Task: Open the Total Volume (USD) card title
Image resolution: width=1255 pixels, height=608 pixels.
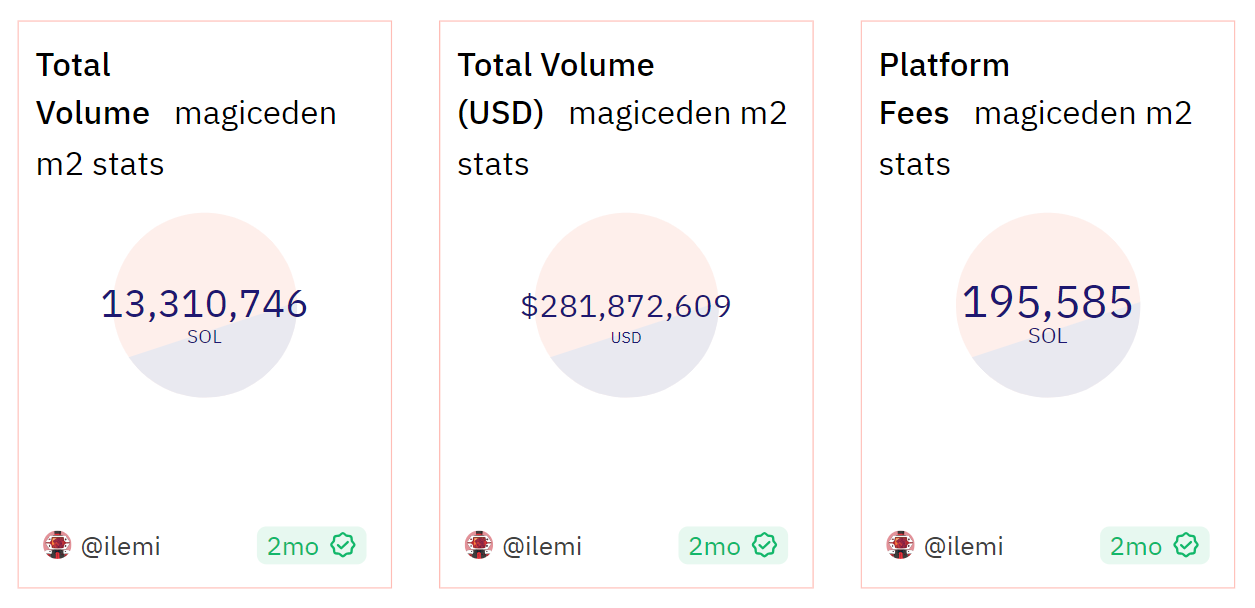Action: [556, 89]
